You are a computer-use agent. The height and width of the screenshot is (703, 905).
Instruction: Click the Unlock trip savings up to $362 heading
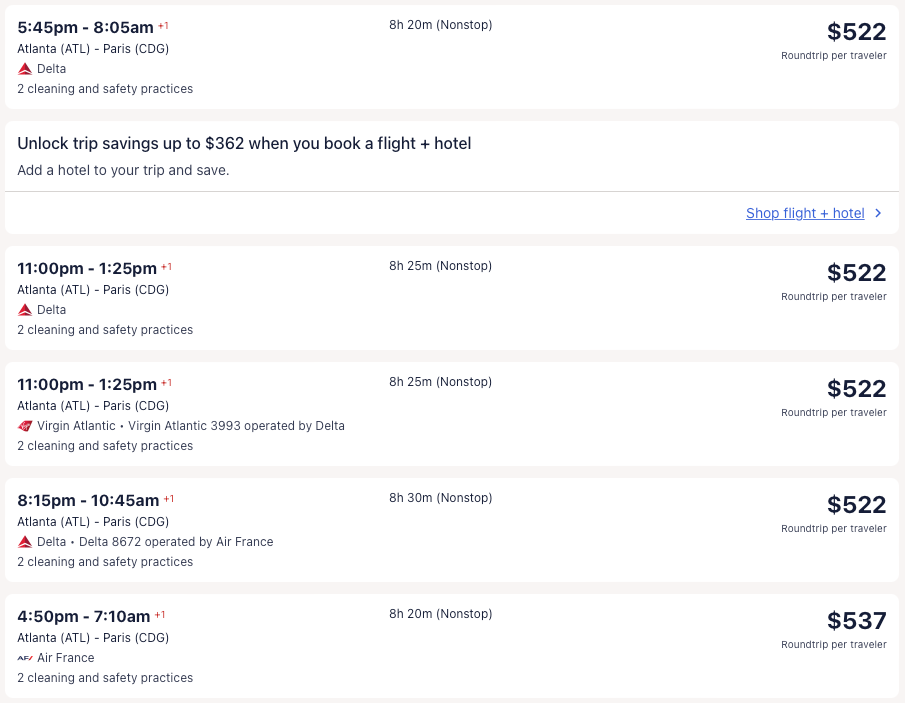[x=244, y=144]
